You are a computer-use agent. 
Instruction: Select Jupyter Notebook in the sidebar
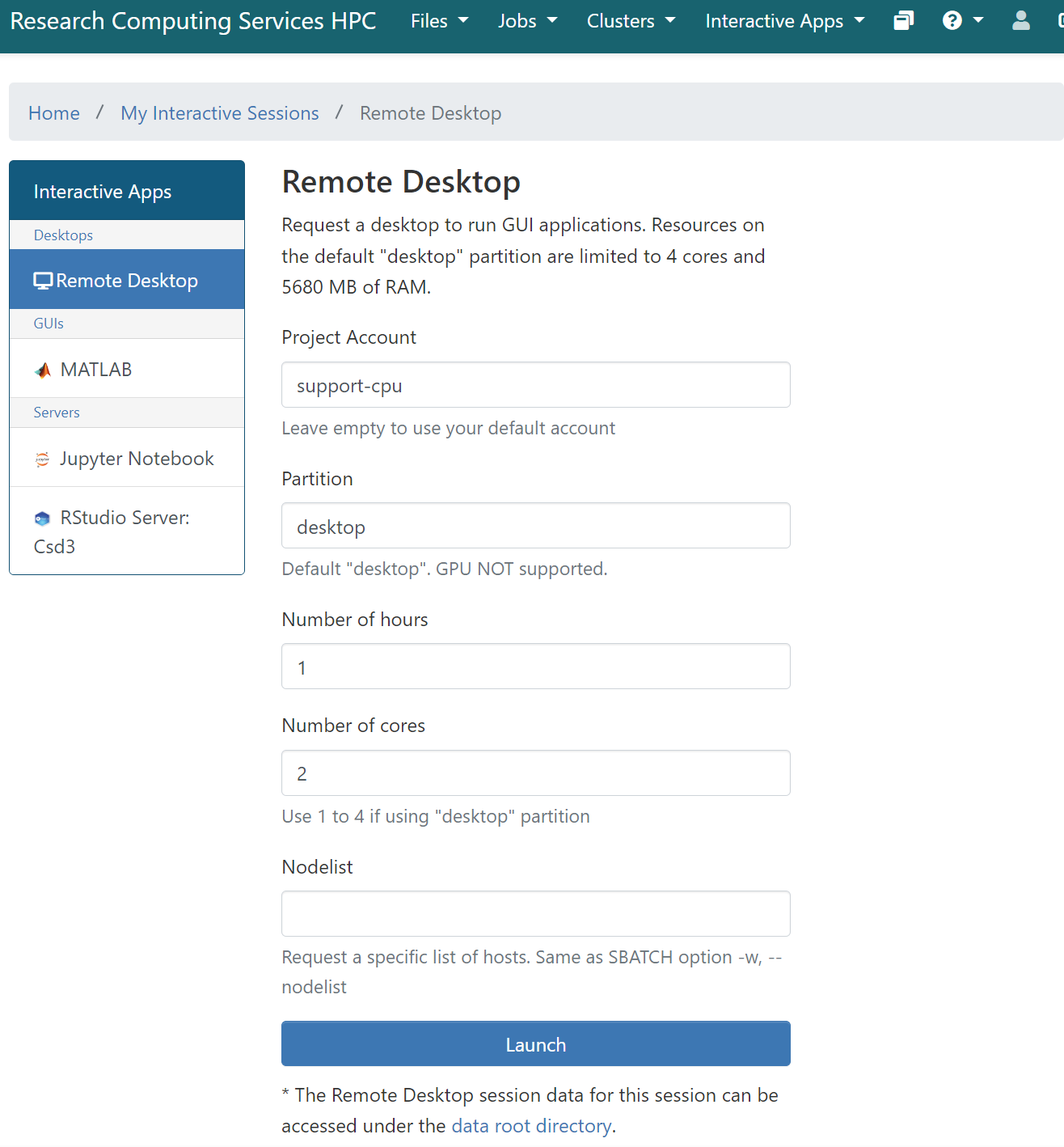[x=137, y=459]
